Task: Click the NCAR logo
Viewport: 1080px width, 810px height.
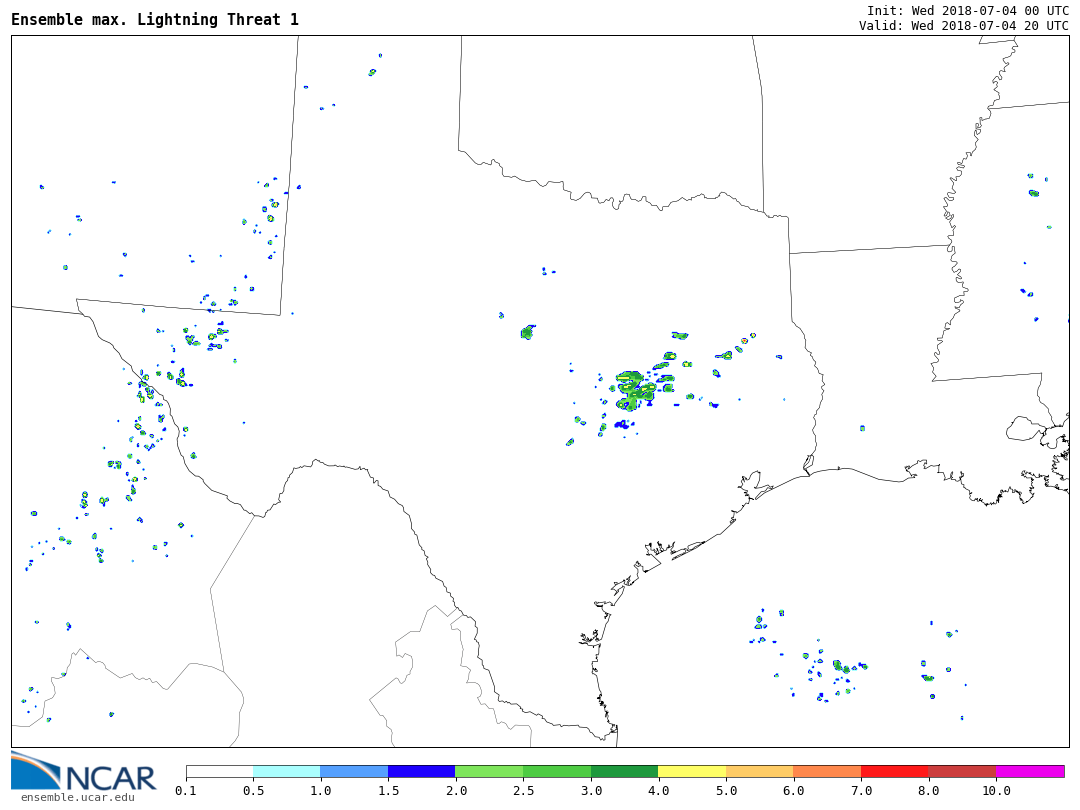Action: coord(83,772)
